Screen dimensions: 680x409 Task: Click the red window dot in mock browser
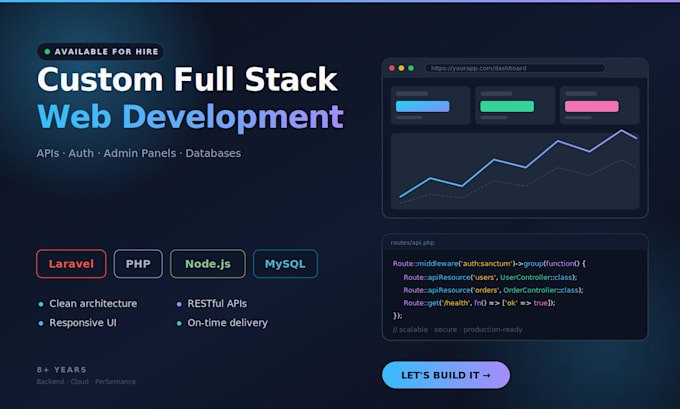392,68
